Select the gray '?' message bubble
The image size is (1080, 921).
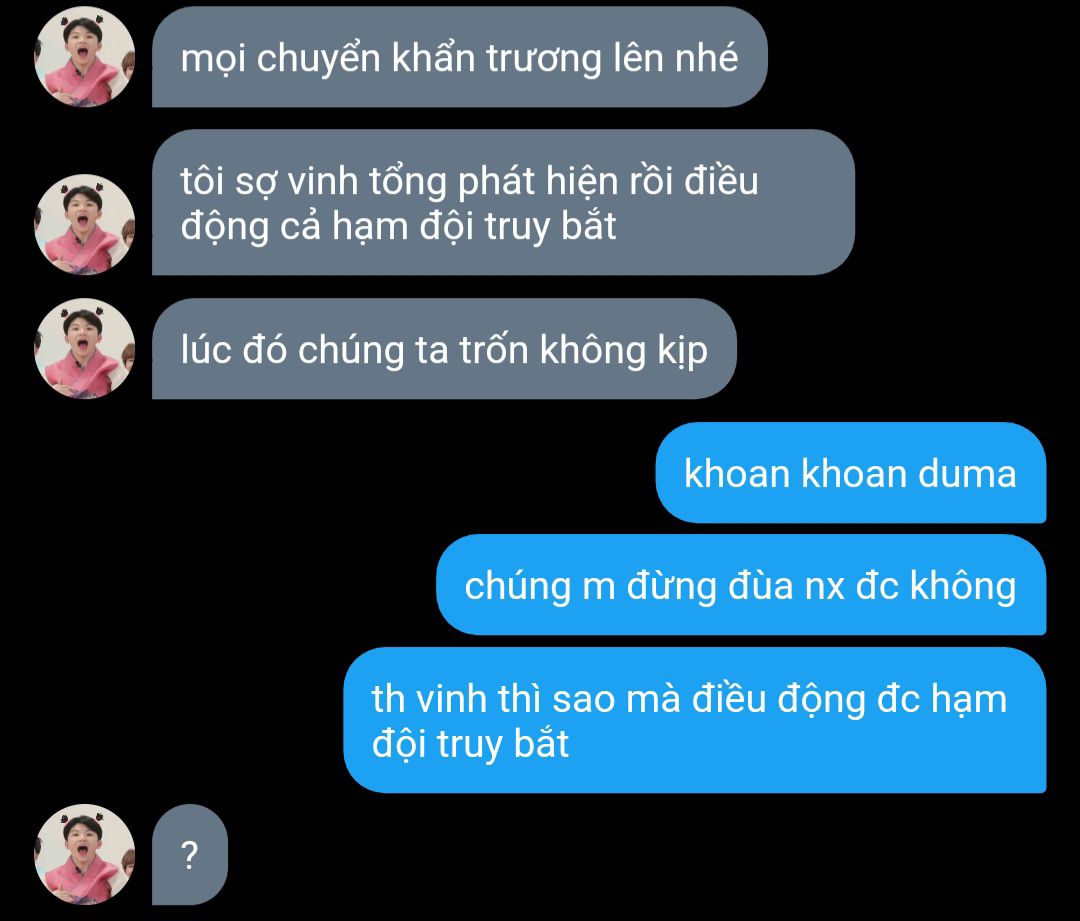(x=189, y=854)
